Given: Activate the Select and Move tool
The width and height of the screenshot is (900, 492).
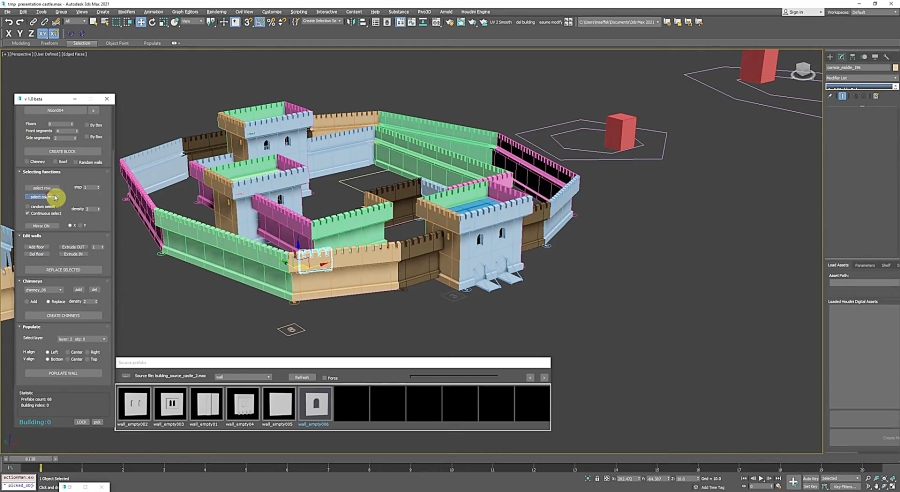Looking at the screenshot, I should click(x=141, y=22).
